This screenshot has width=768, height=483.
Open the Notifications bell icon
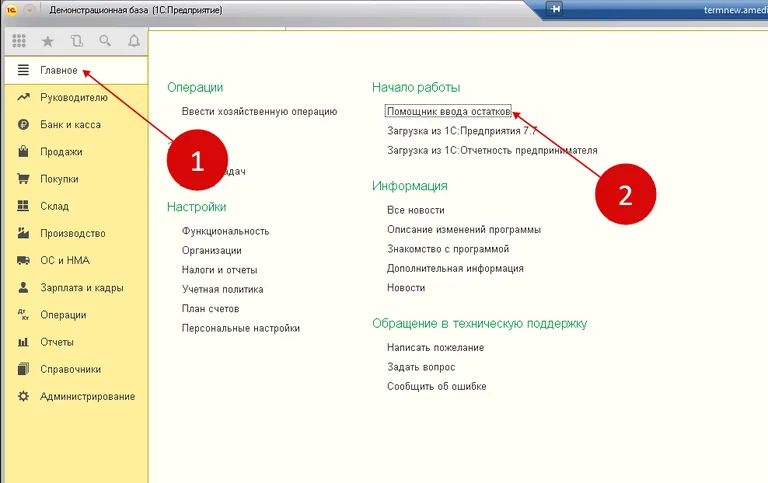pos(134,41)
